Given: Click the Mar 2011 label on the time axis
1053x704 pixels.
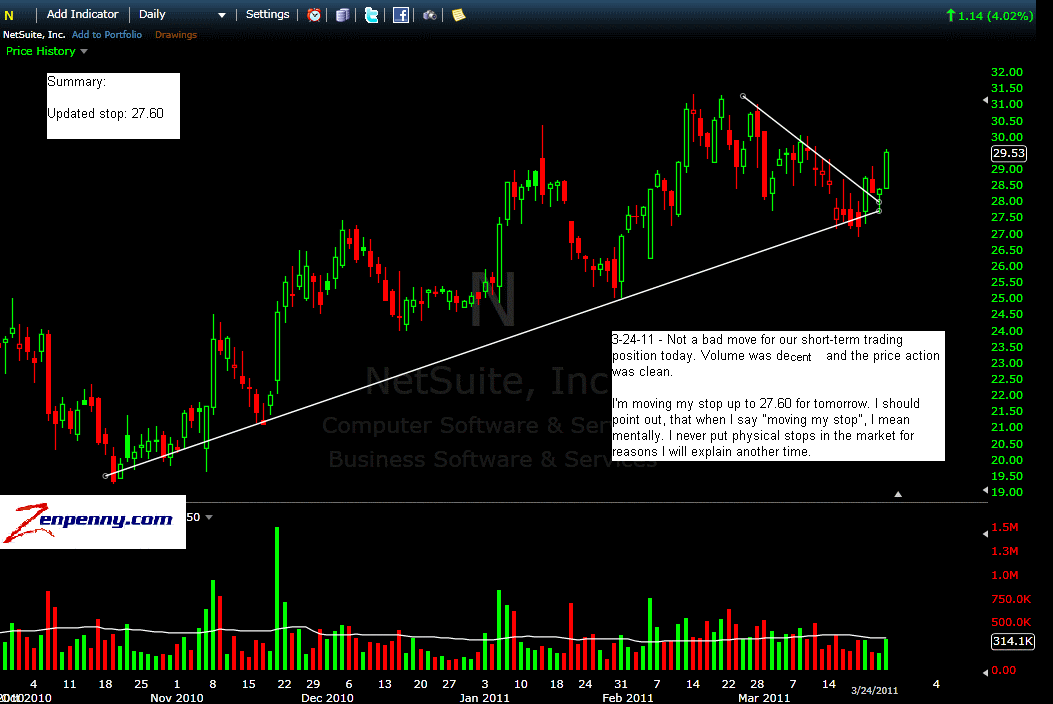Looking at the screenshot, I should tap(764, 698).
